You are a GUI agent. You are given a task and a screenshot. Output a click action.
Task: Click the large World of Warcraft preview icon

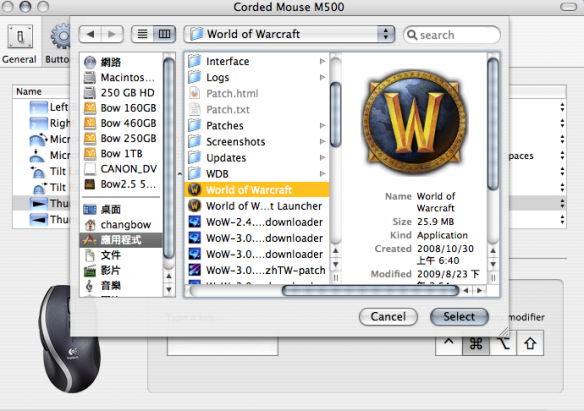click(415, 122)
